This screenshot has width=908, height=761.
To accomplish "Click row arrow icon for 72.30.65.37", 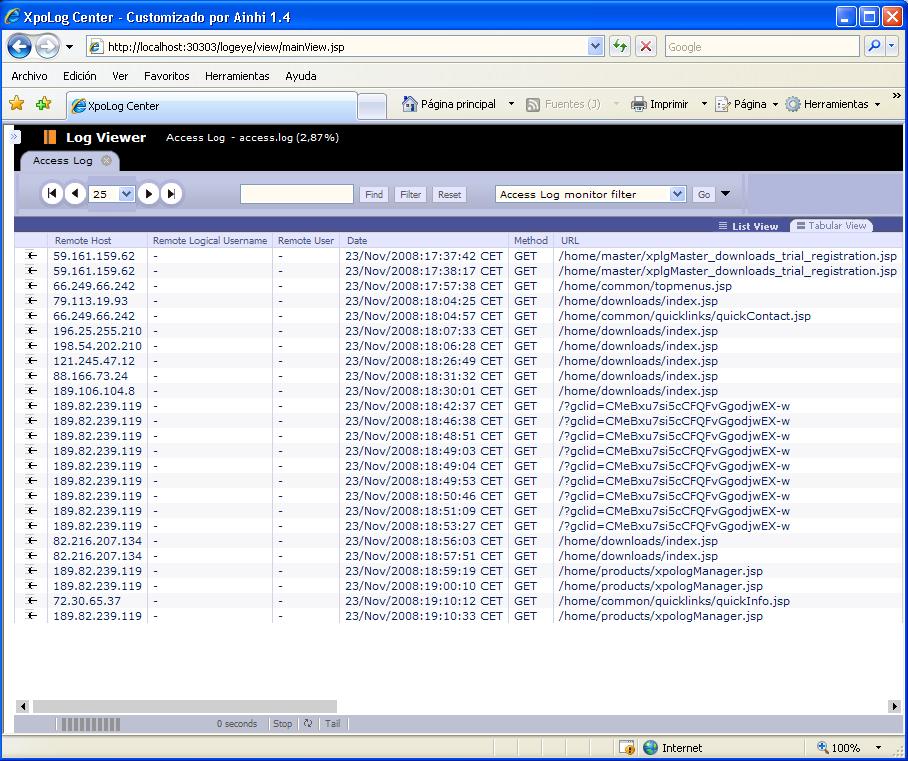I will 31,601.
